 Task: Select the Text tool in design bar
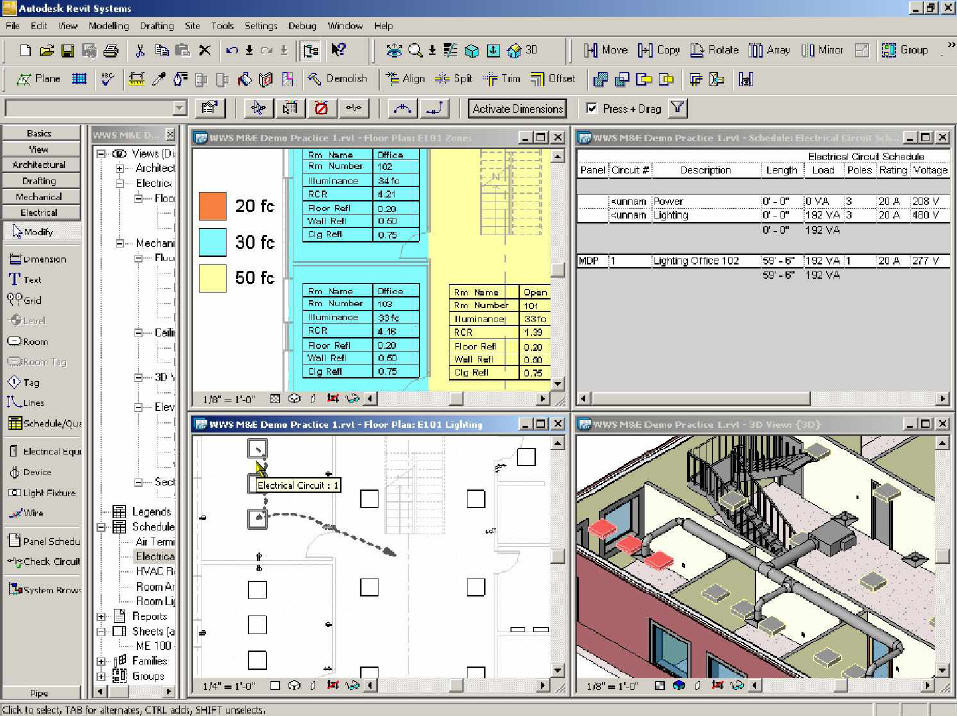click(x=26, y=280)
